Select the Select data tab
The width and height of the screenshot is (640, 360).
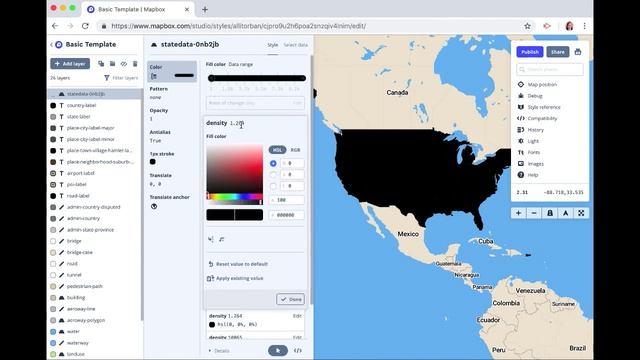tap(296, 45)
